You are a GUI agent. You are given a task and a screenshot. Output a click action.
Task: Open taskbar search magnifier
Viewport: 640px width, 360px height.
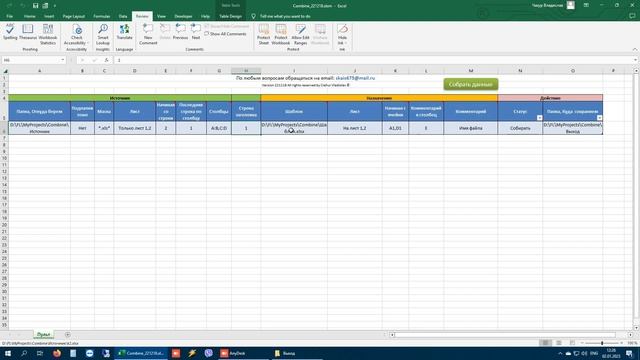(24, 353)
